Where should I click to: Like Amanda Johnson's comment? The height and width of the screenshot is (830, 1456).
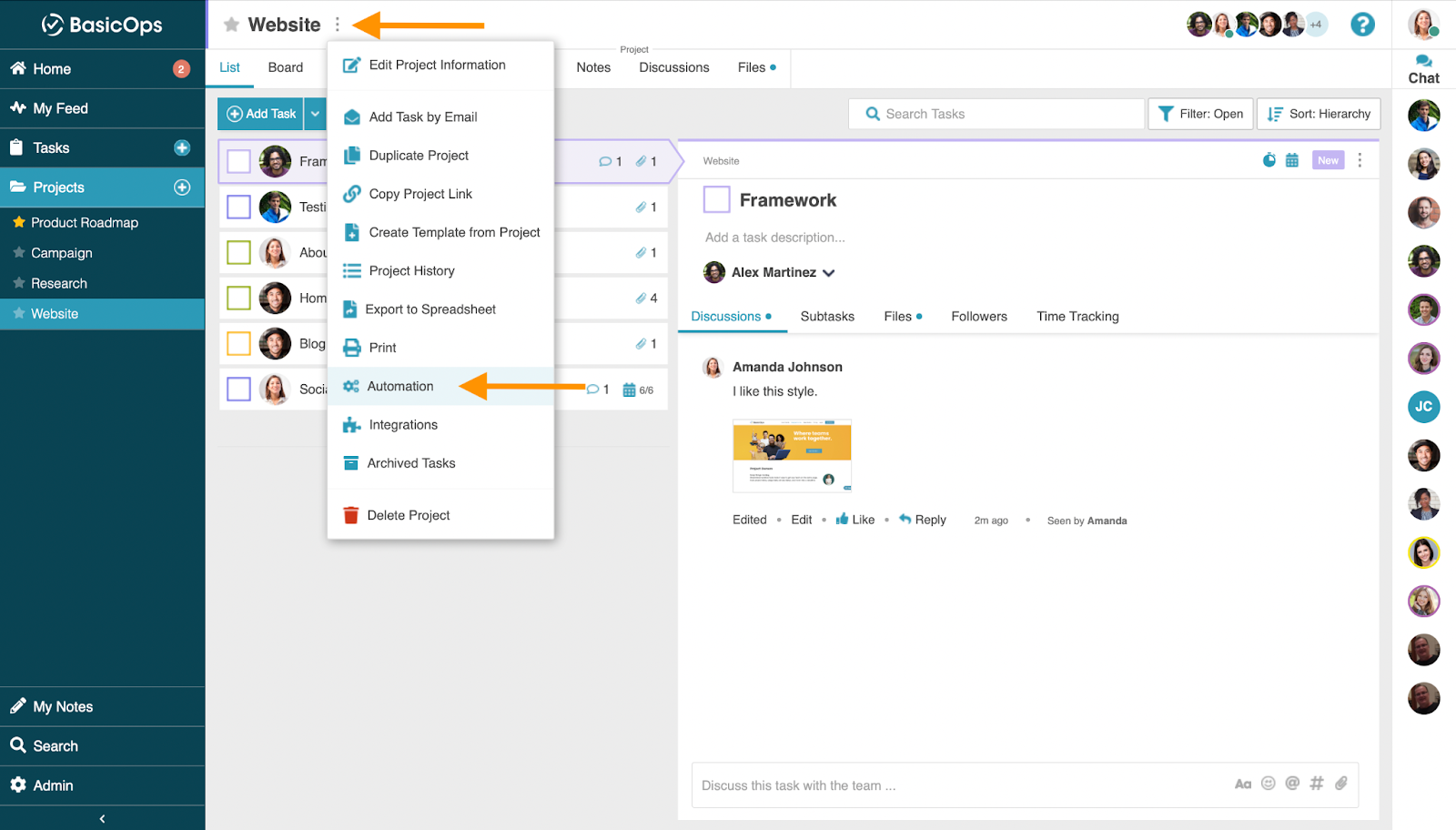854,519
